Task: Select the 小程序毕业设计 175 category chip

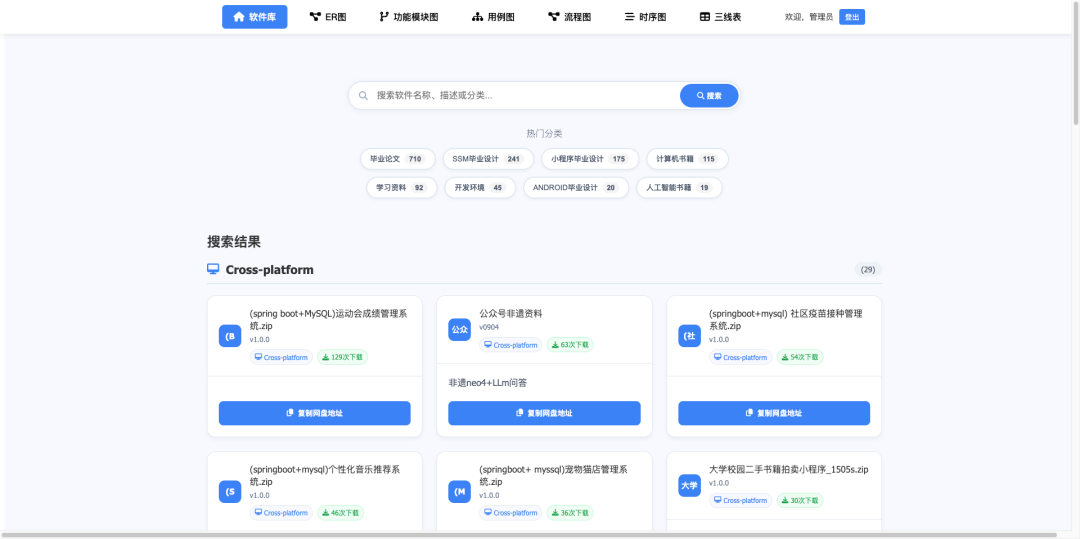Action: point(590,159)
